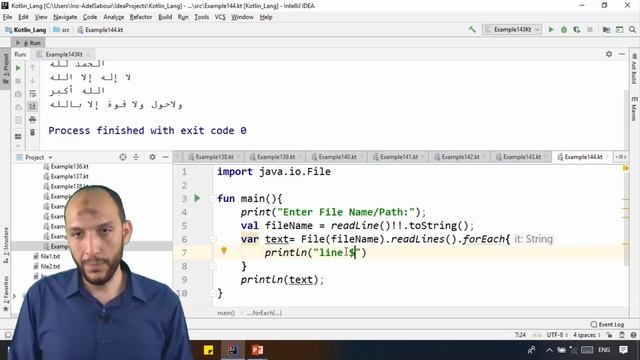
Task: Select file1.txt in the Project tree
Action: click(47, 256)
